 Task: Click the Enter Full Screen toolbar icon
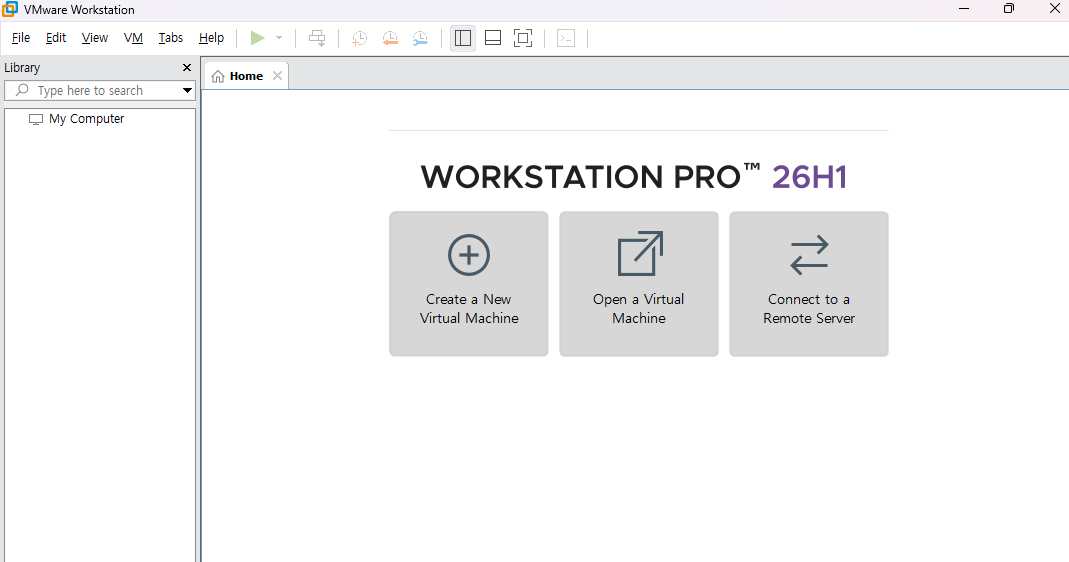pos(523,38)
